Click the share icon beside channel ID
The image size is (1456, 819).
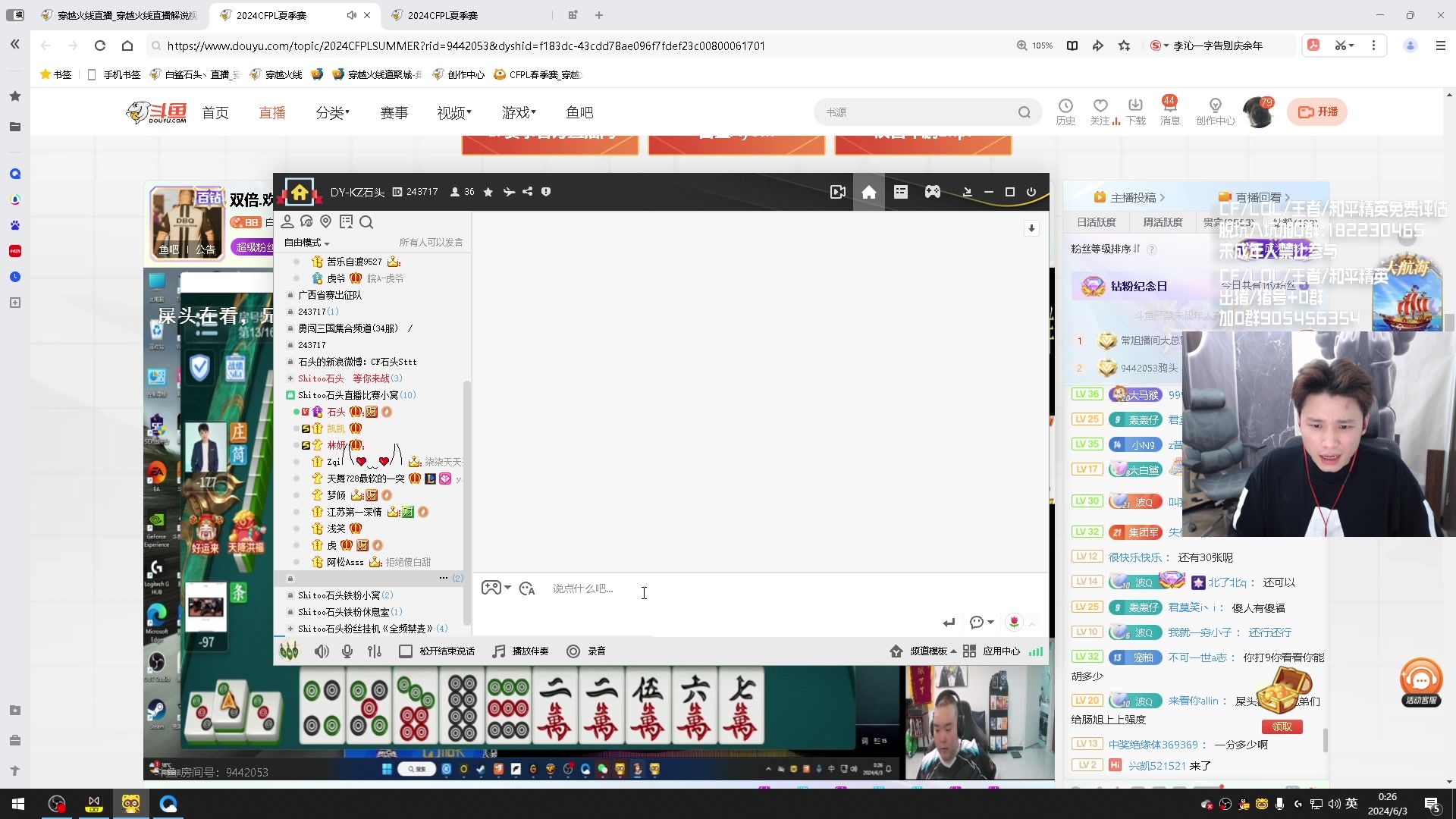pyautogui.click(x=527, y=192)
